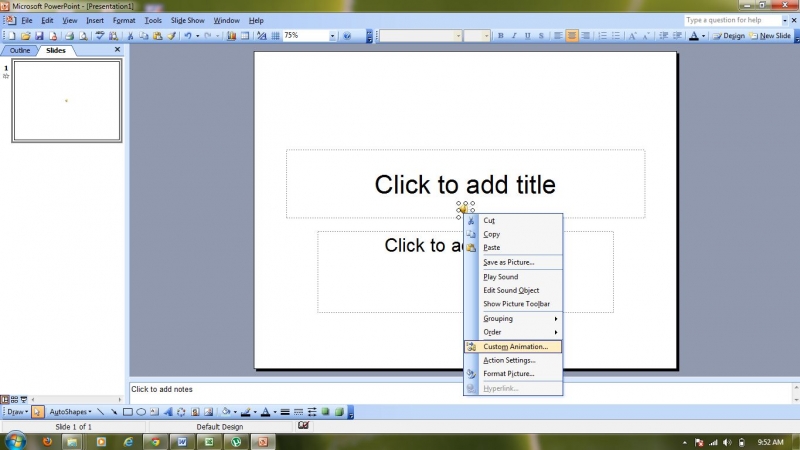Click the Format Painter brush icon
The image size is (800, 450).
(x=172, y=36)
